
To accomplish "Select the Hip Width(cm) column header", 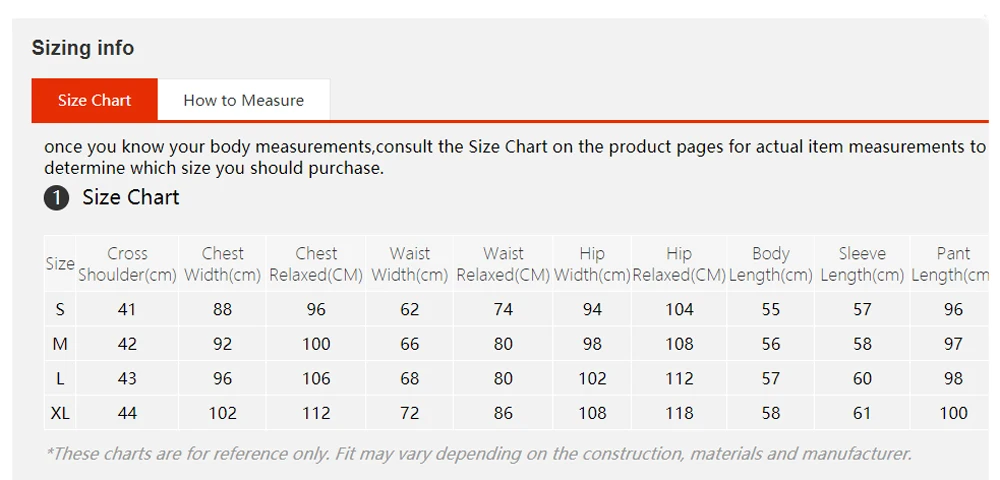I will (x=592, y=264).
